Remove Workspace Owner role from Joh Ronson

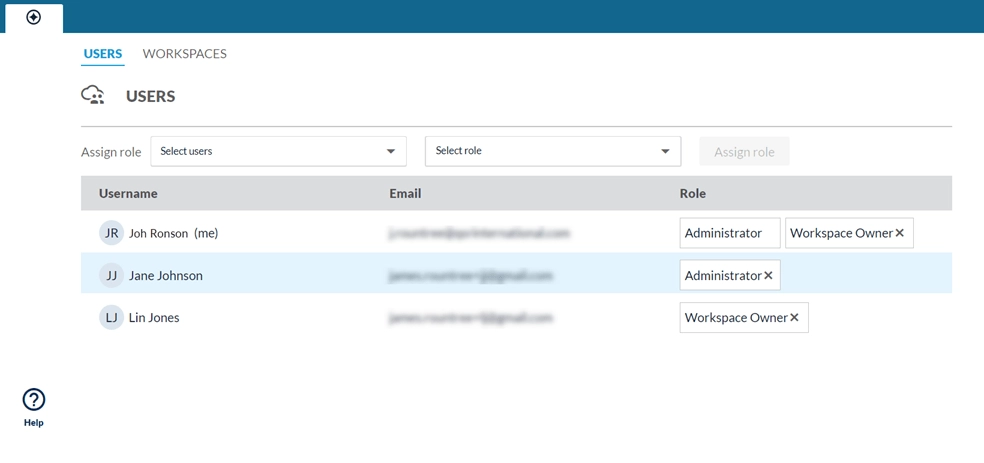(x=900, y=233)
